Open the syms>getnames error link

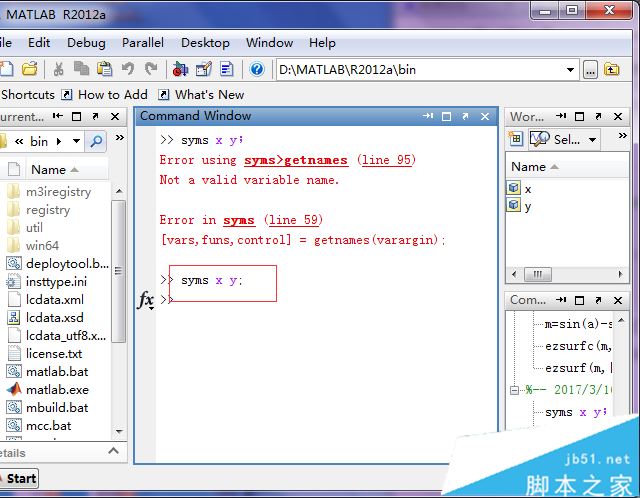pyautogui.click(x=296, y=160)
